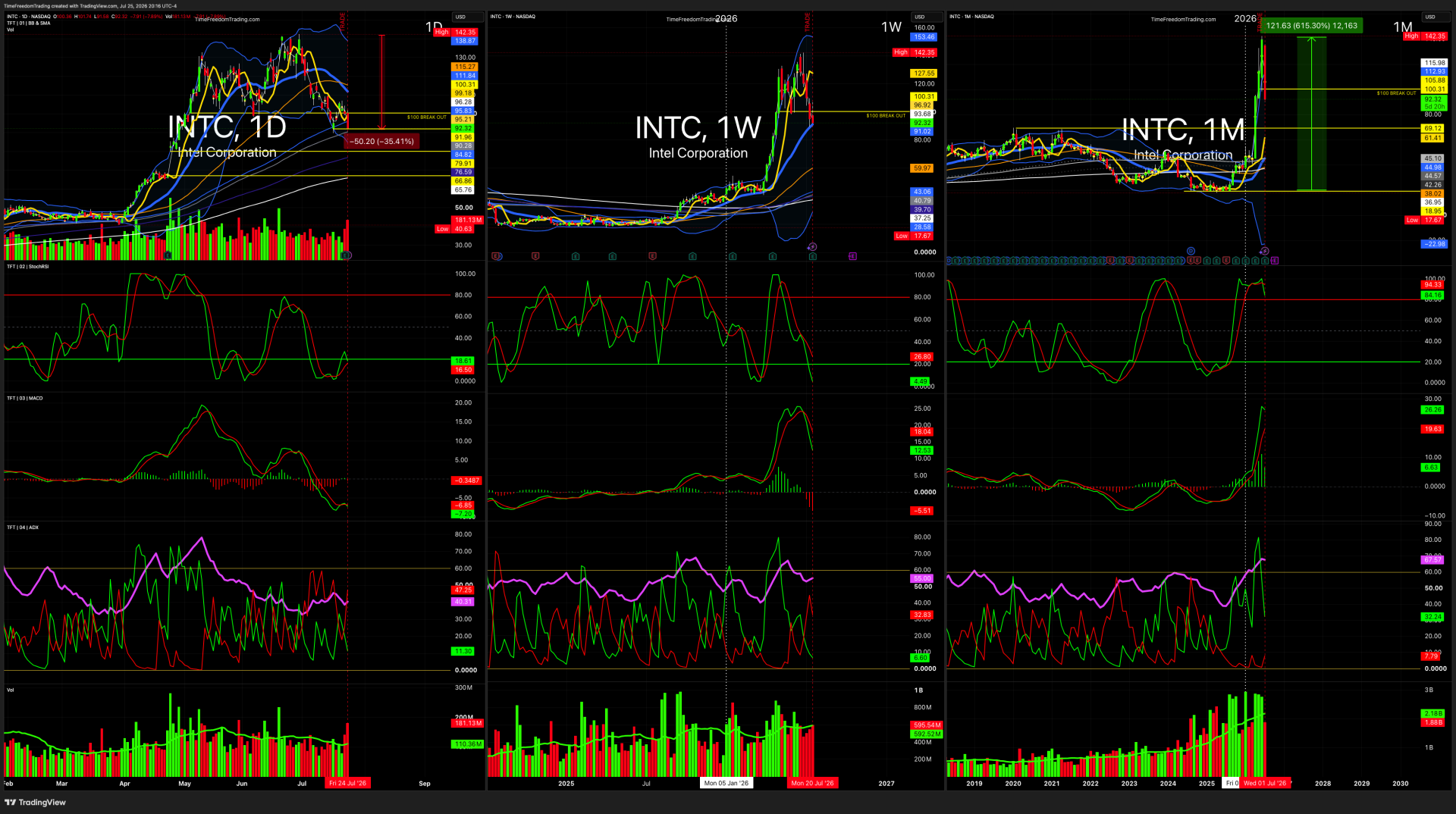Click the 'Low 17.67' label on weekly chart
1456x814 pixels.
pos(914,236)
